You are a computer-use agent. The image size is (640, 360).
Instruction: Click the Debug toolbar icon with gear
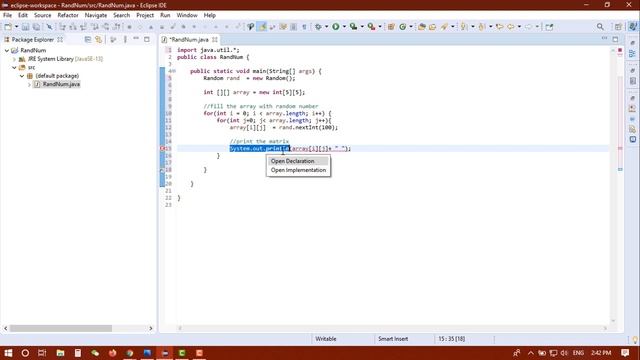(x=318, y=27)
